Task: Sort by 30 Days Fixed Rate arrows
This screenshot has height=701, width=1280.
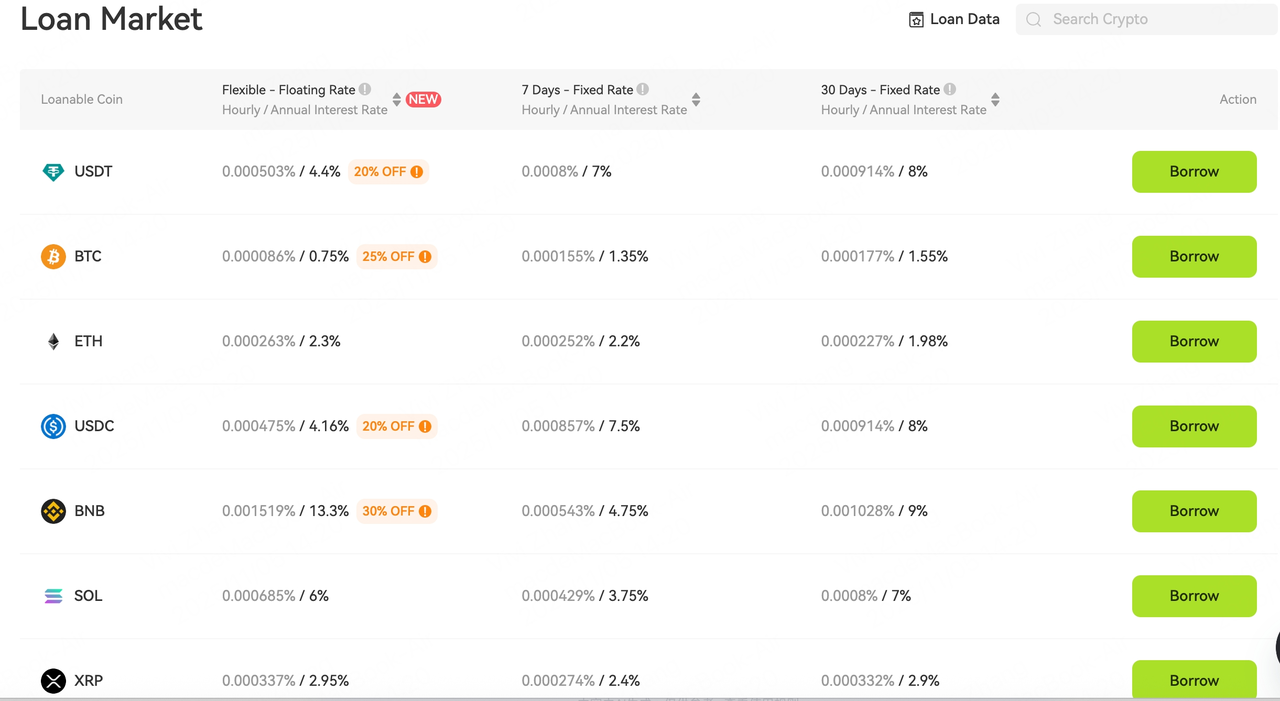Action: pos(995,99)
